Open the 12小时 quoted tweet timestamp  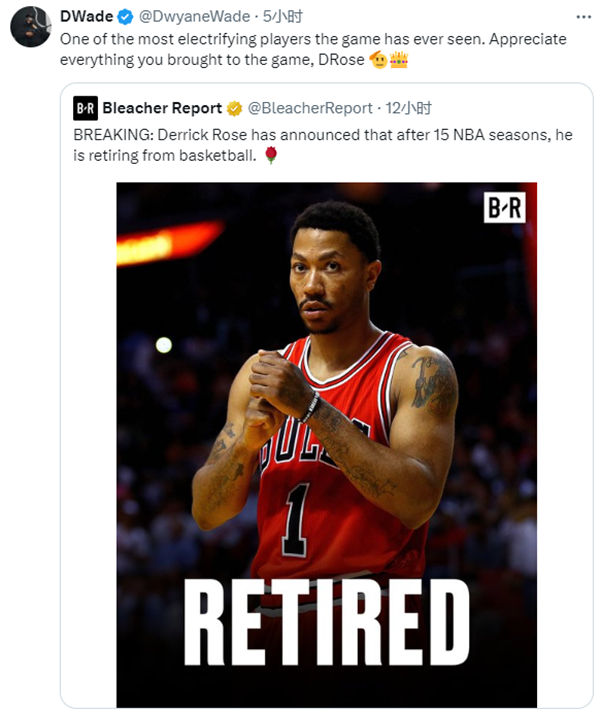408,108
